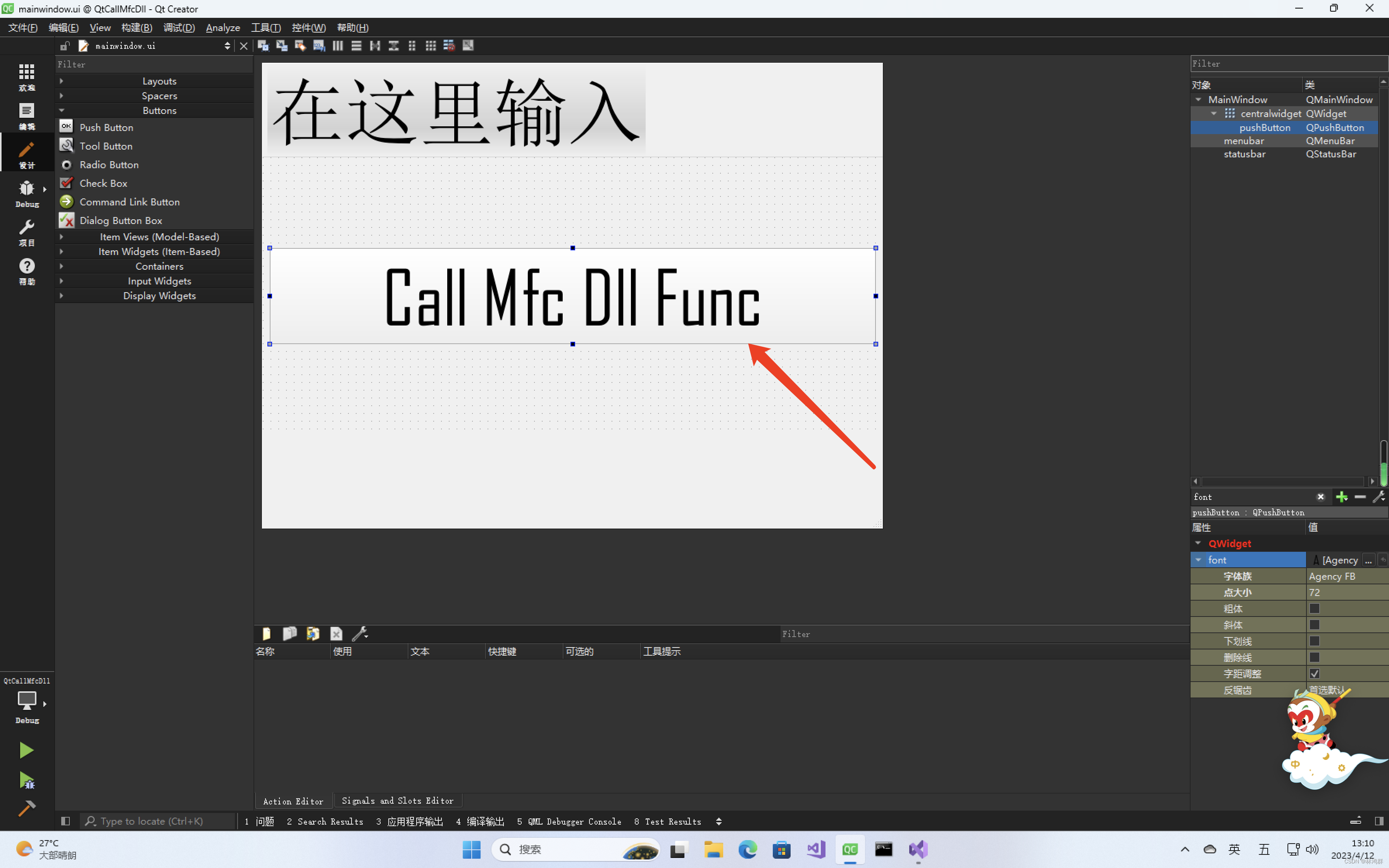Viewport: 1389px width, 868px height.
Task: Open the Analyze menu
Action: [223, 28]
